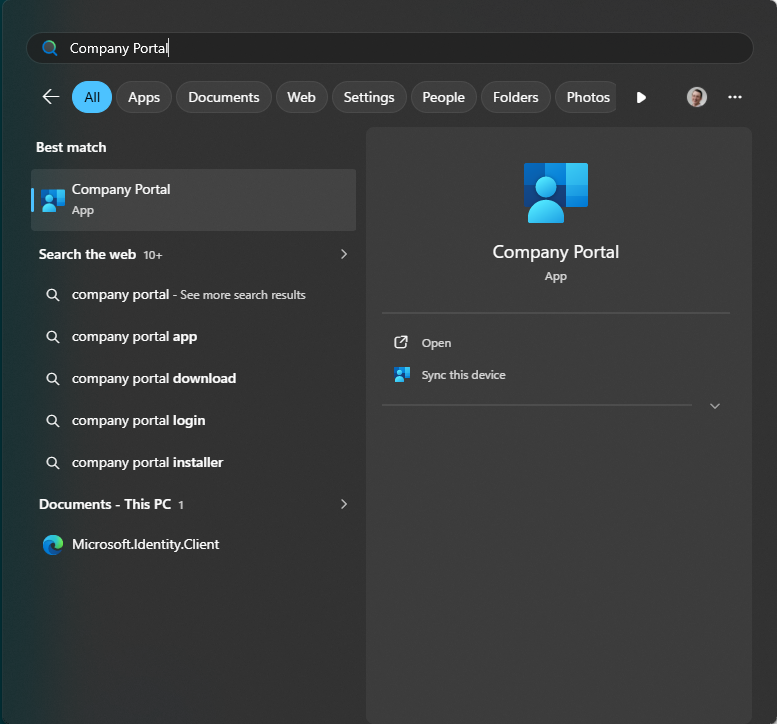The image size is (777, 724).
Task: Open the three-dot more options menu
Action: click(x=735, y=97)
